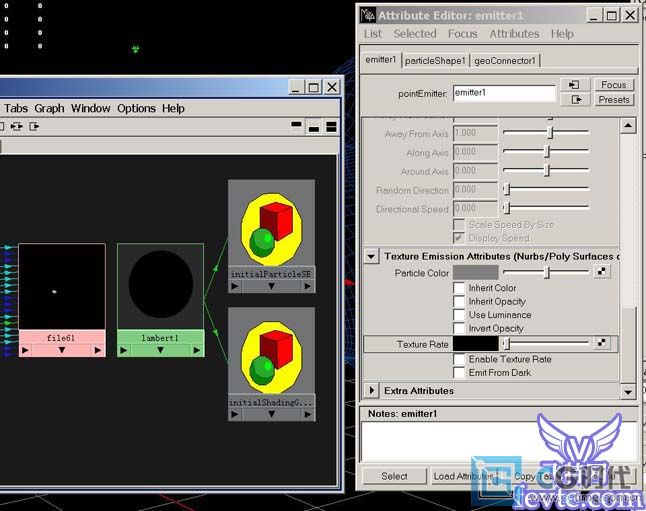The image size is (646, 511).
Task: Open the Tabs menu in Hypershade
Action: pos(16,108)
